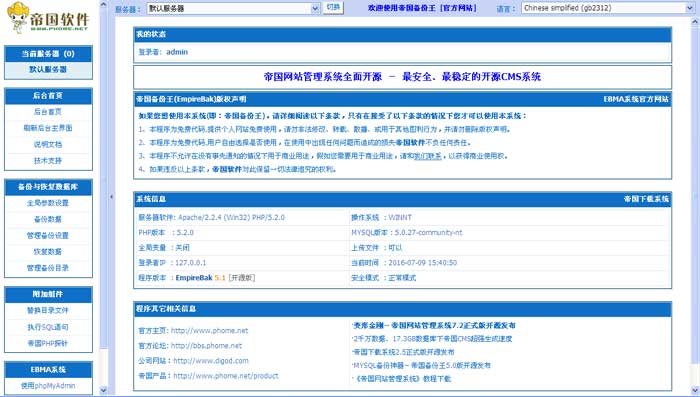Select 后台首页 in the sidebar menu
The image size is (700, 397).
[48, 112]
